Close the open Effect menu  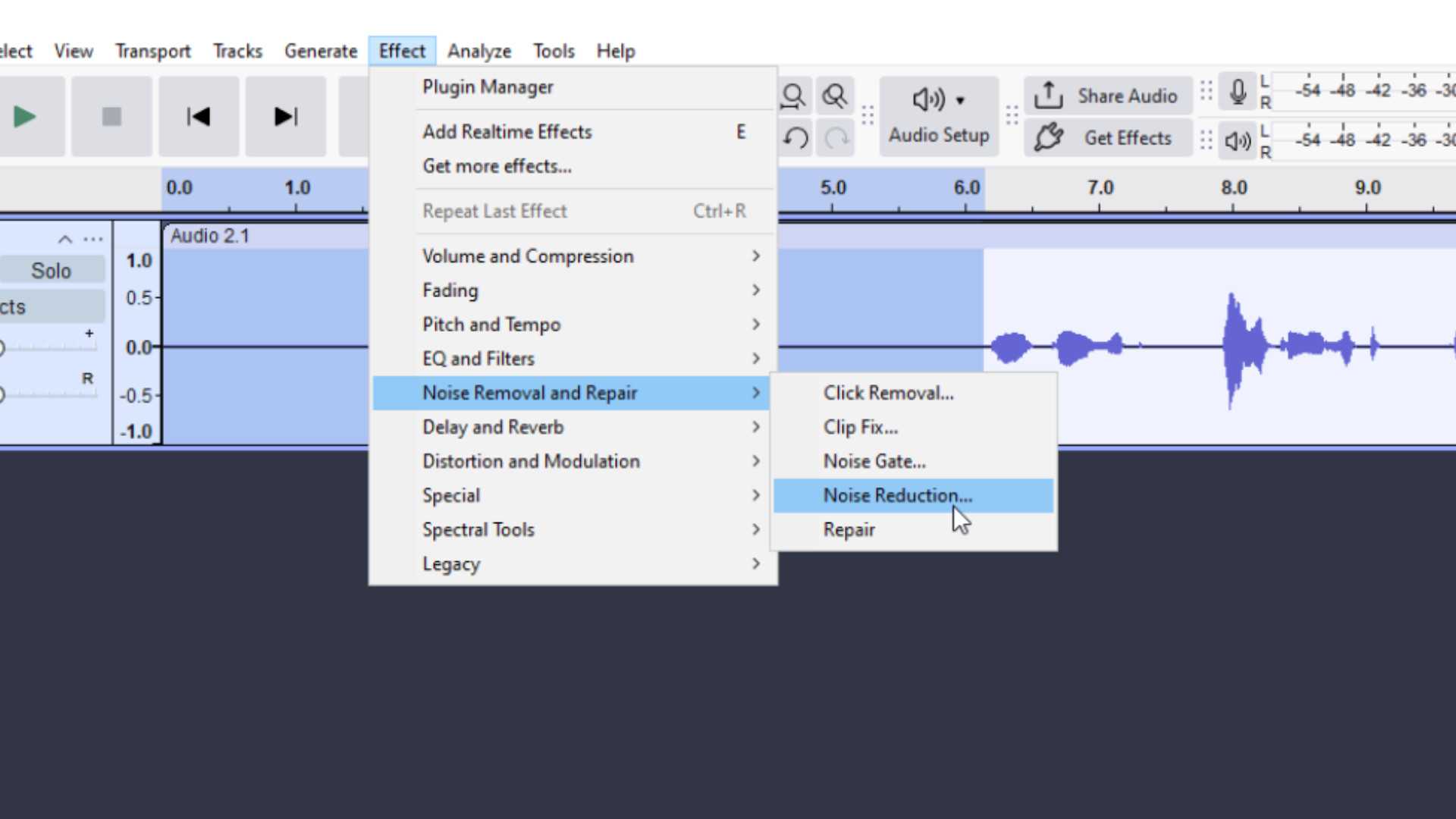pos(402,51)
